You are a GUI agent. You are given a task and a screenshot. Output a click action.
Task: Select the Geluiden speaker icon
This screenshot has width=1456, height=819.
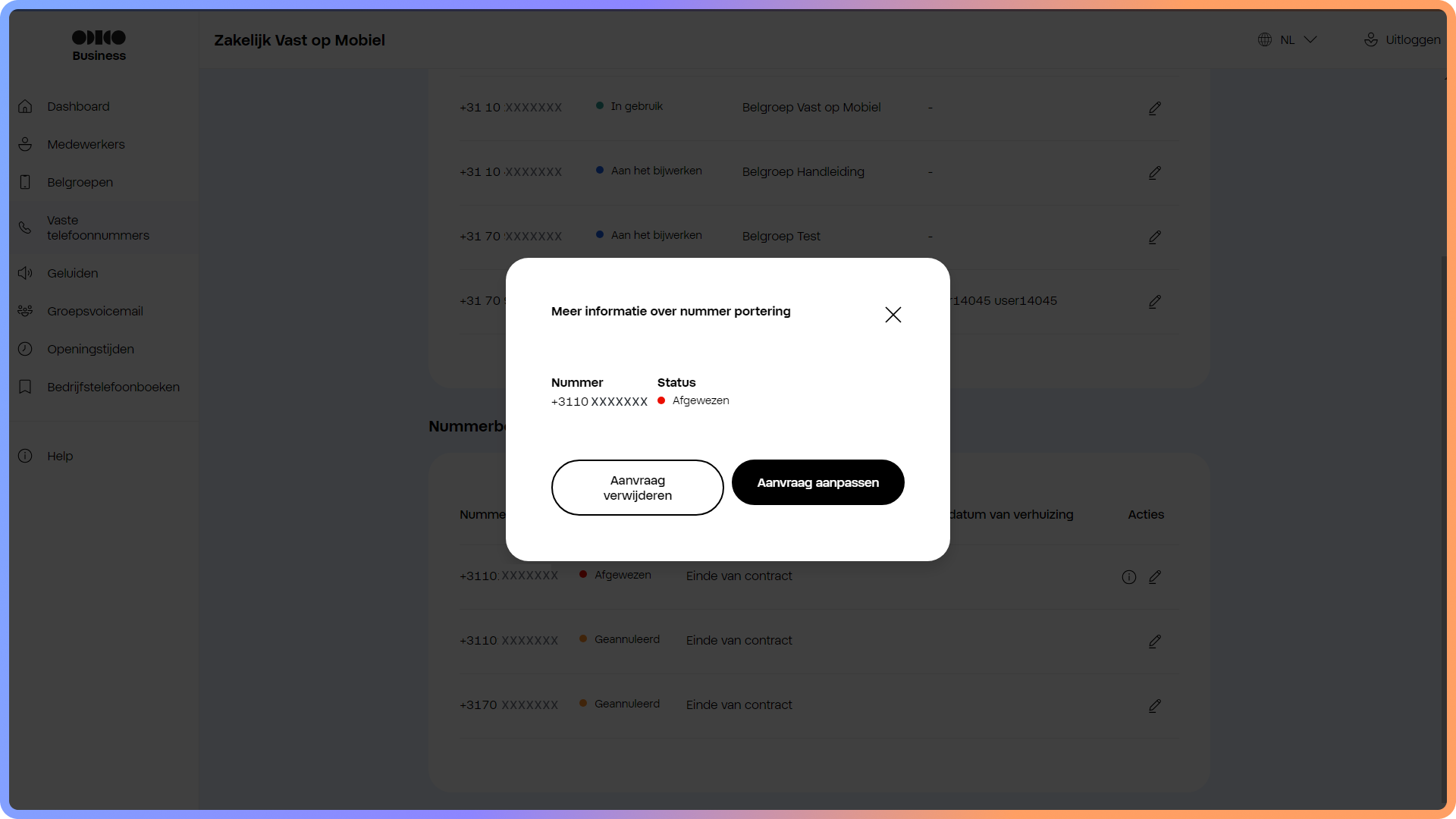click(25, 273)
